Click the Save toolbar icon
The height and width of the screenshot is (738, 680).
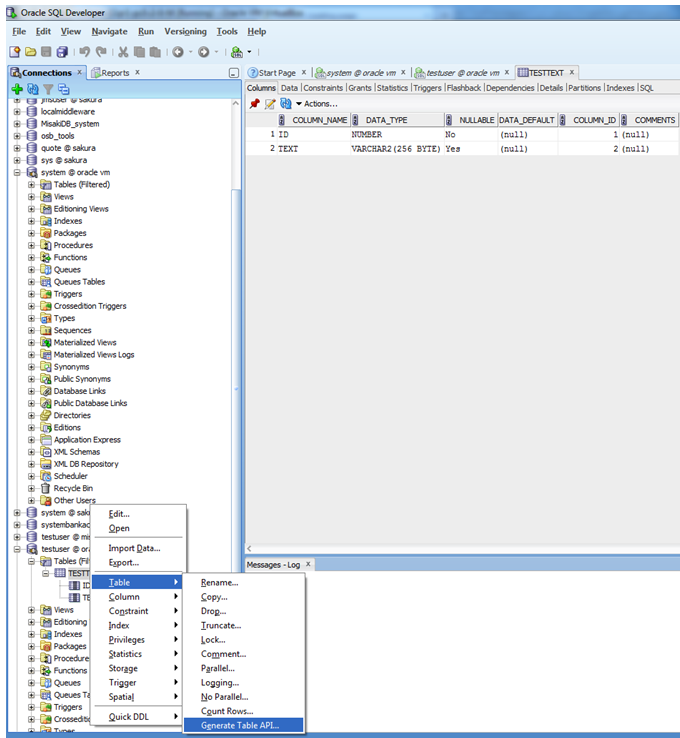pyautogui.click(x=46, y=52)
